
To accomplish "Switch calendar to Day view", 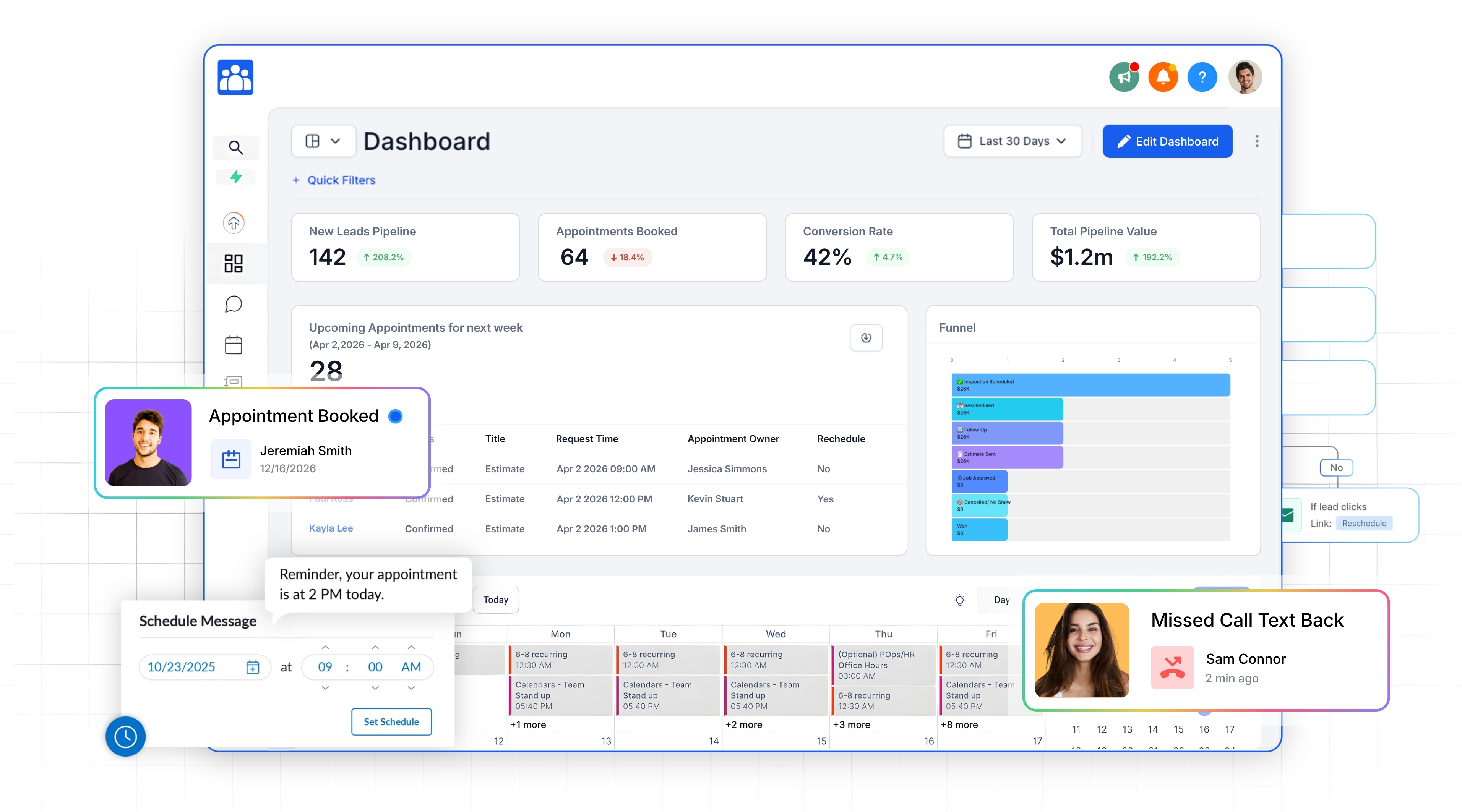I will pyautogui.click(x=1001, y=600).
